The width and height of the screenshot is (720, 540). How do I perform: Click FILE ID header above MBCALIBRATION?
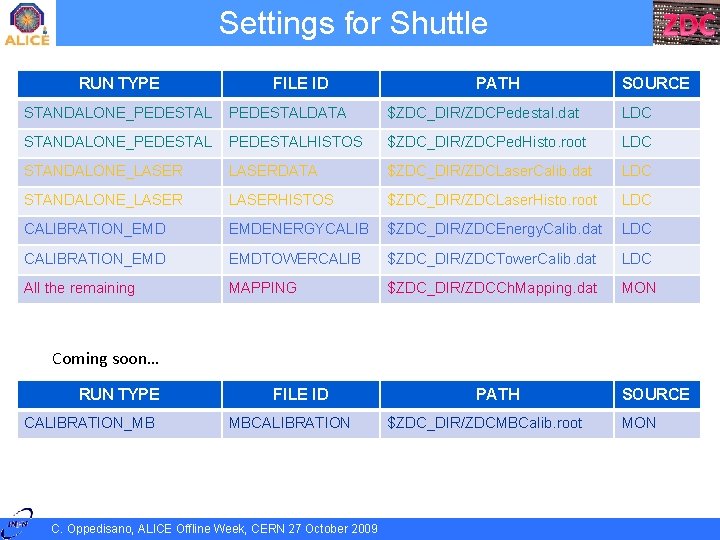301,394
